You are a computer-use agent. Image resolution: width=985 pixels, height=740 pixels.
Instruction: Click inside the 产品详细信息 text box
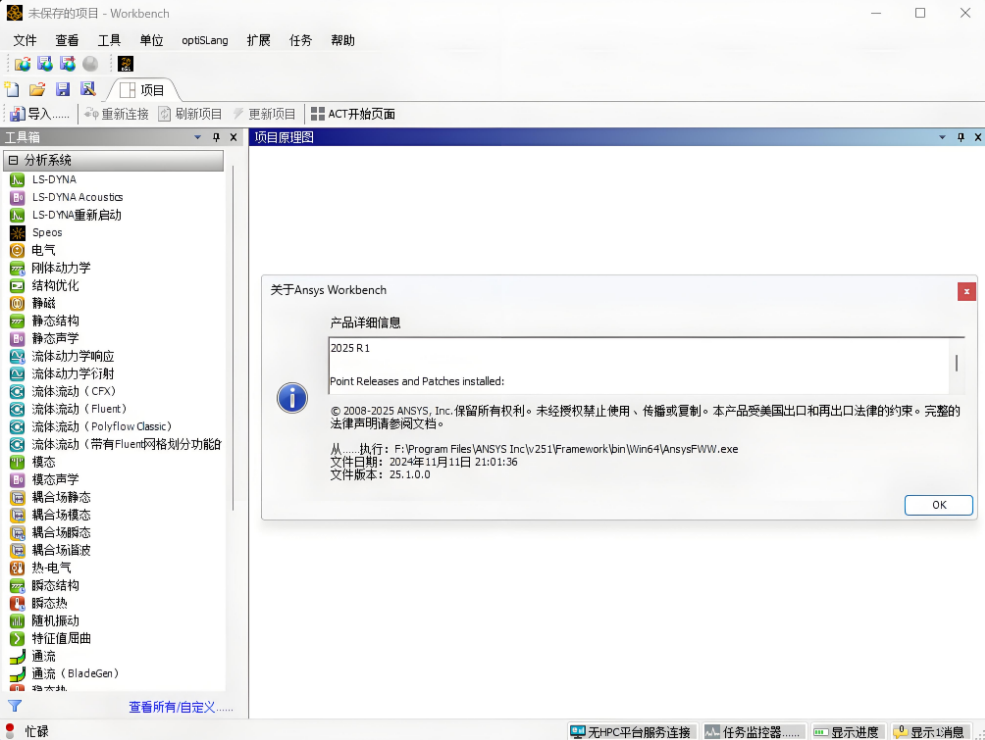click(639, 366)
